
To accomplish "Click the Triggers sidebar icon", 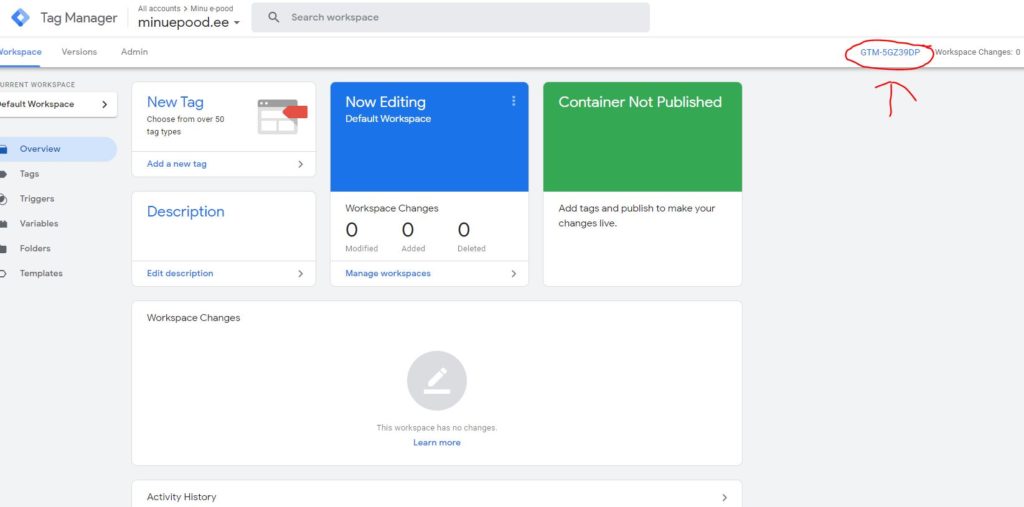I will (4, 199).
